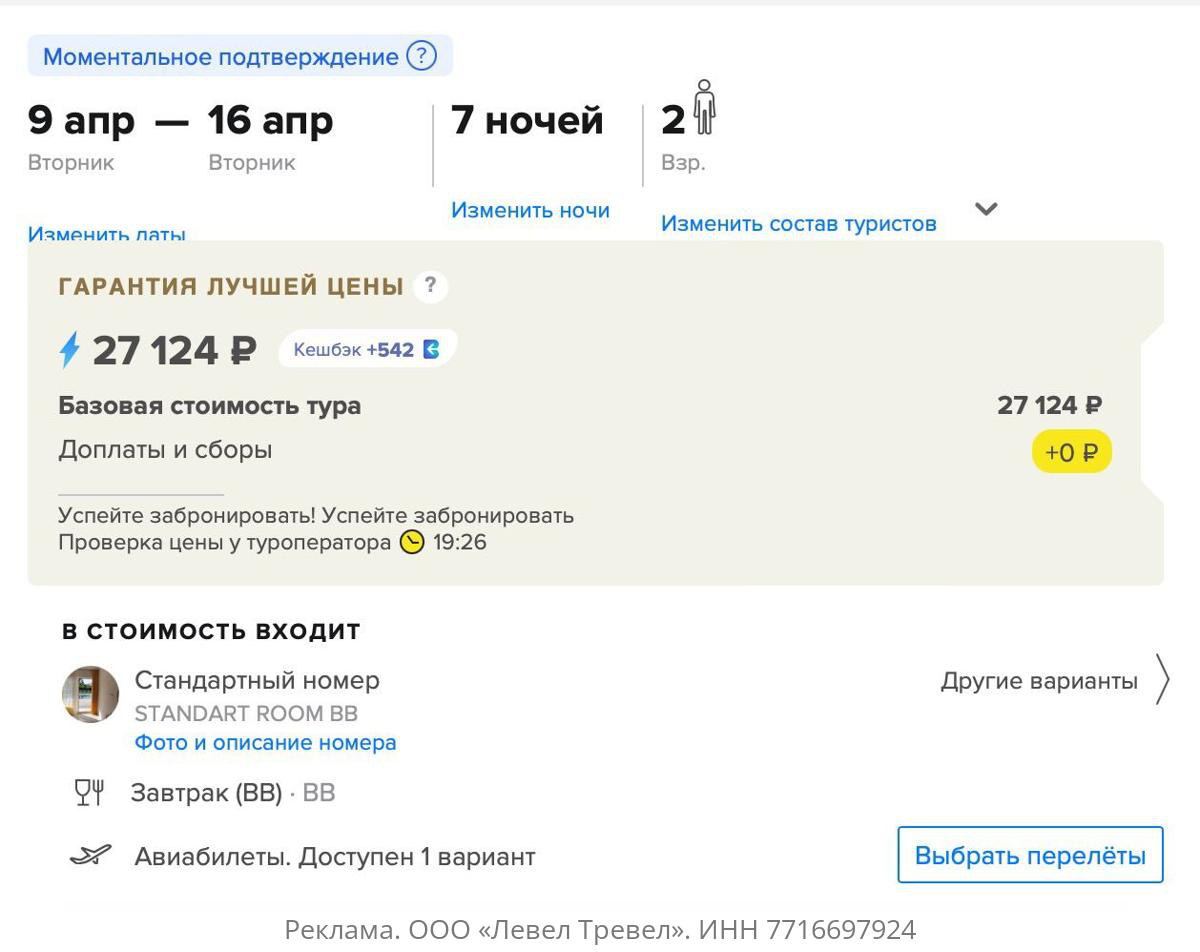1200x952 pixels.
Task: Click the fork and glass meal icon
Action: (90, 793)
